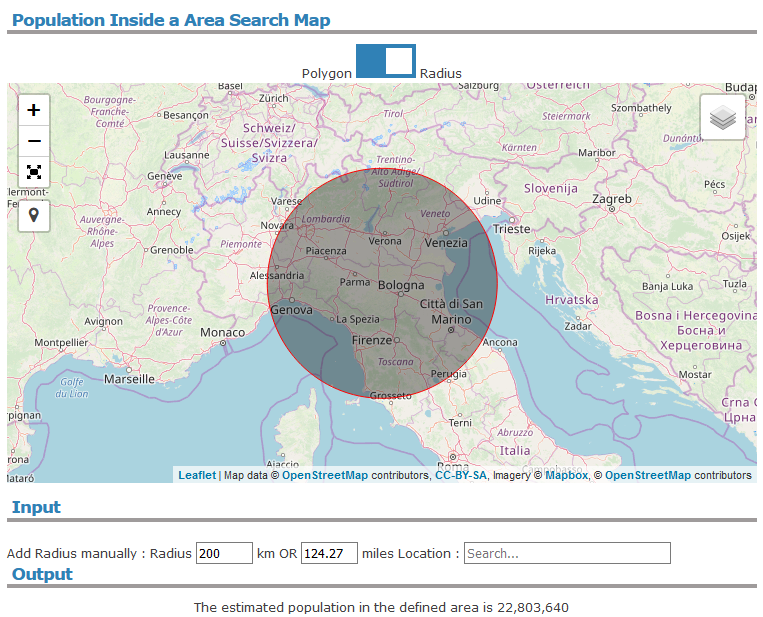763x617 pixels.
Task: Open the map layers control
Action: [x=723, y=118]
